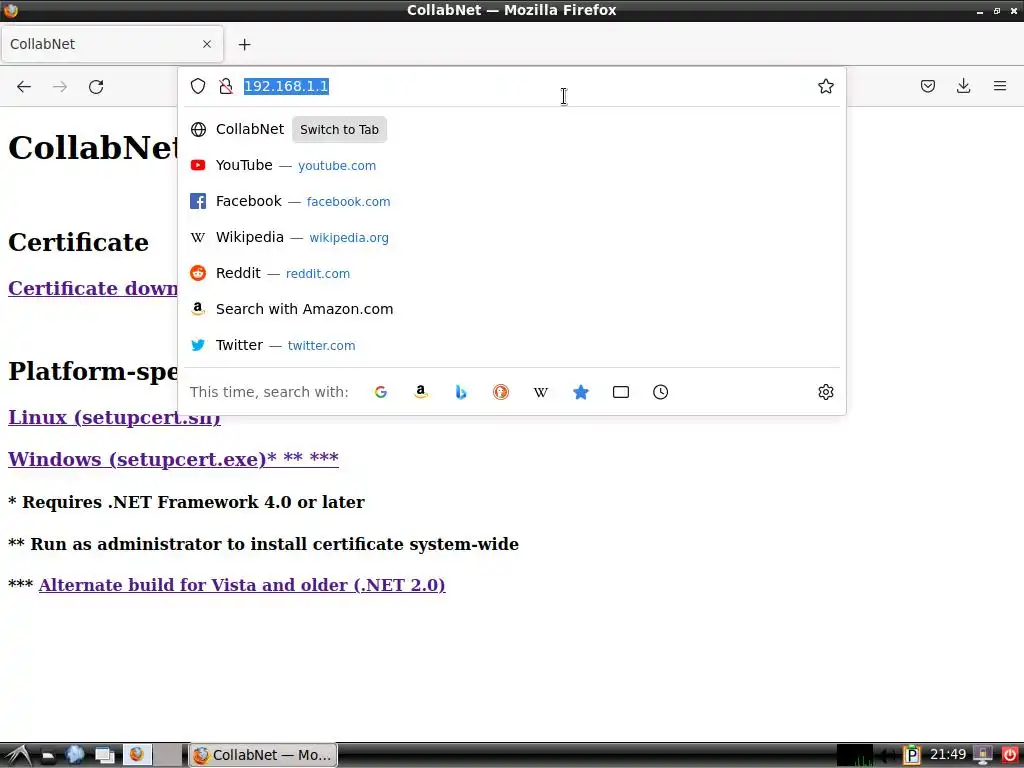Open Alternate build for Vista link
Image resolution: width=1024 pixels, height=768 pixels.
242,584
